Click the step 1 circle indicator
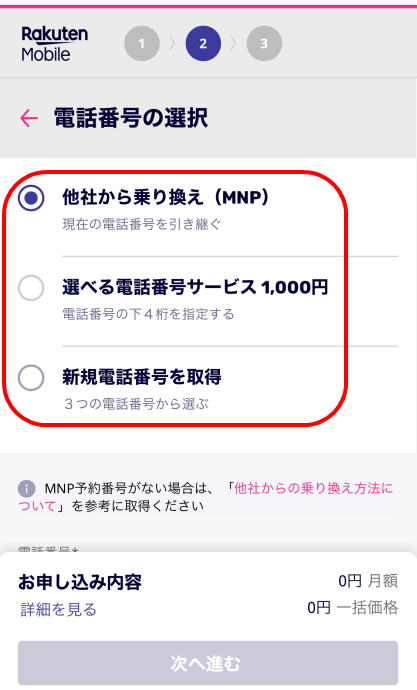This screenshot has height=690, width=417. pos(142,44)
